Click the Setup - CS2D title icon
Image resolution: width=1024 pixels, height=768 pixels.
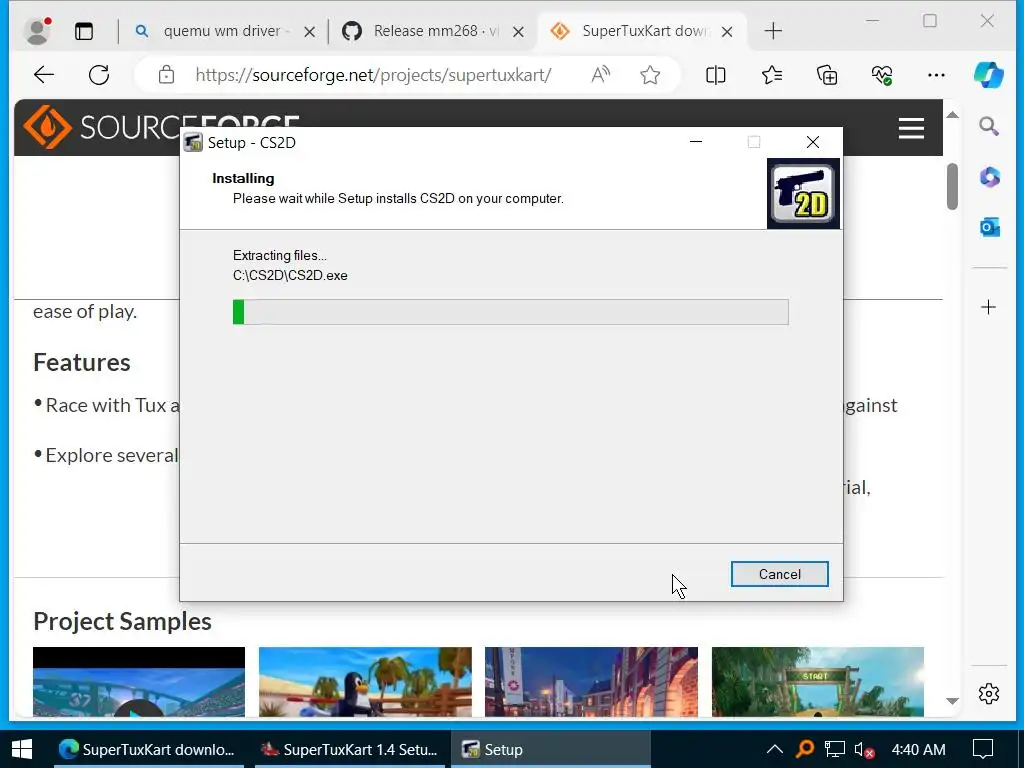(x=193, y=142)
